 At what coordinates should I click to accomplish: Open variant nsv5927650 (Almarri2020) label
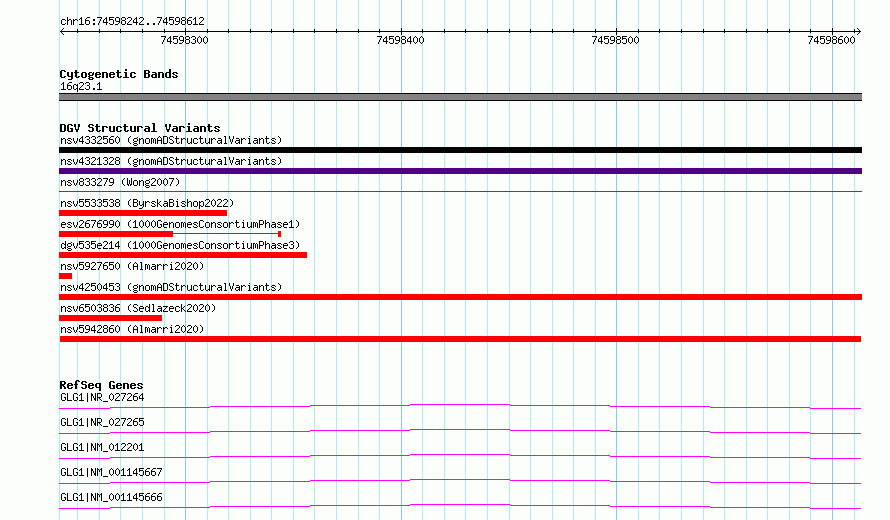click(132, 266)
